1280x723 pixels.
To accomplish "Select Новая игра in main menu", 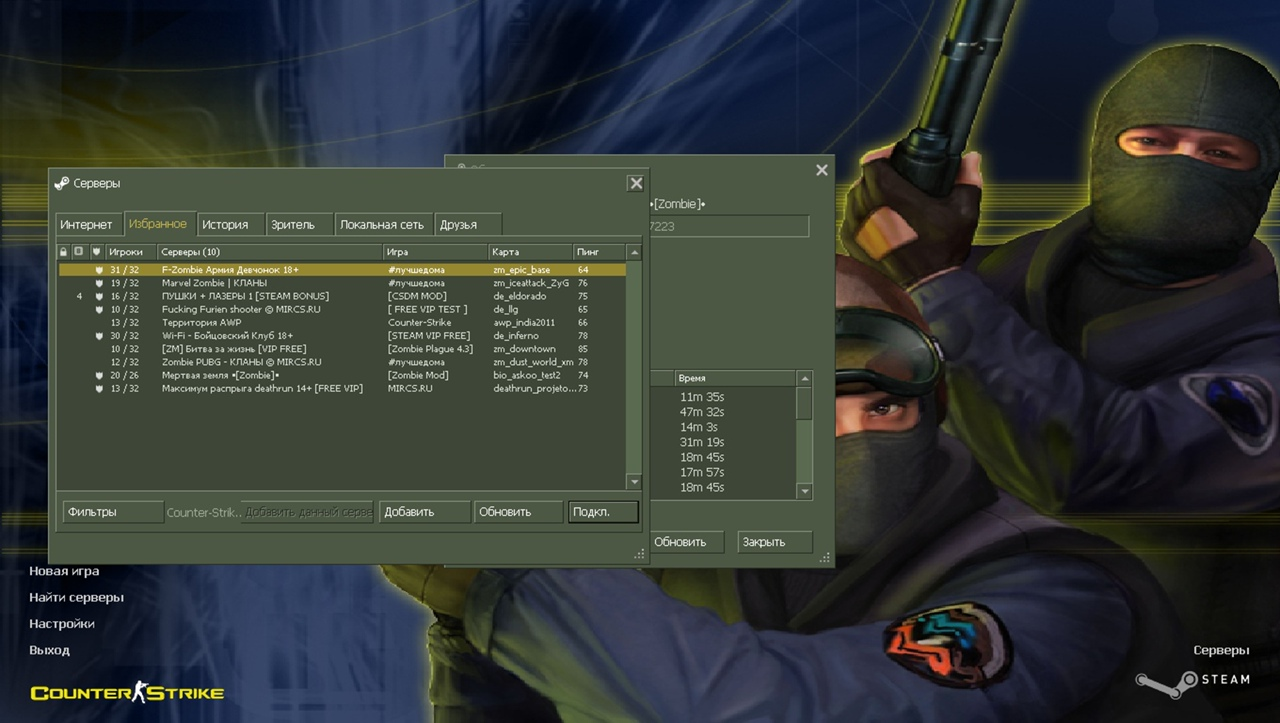I will pyautogui.click(x=64, y=571).
